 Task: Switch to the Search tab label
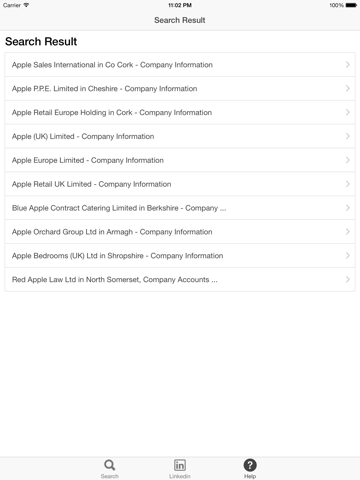110,476
